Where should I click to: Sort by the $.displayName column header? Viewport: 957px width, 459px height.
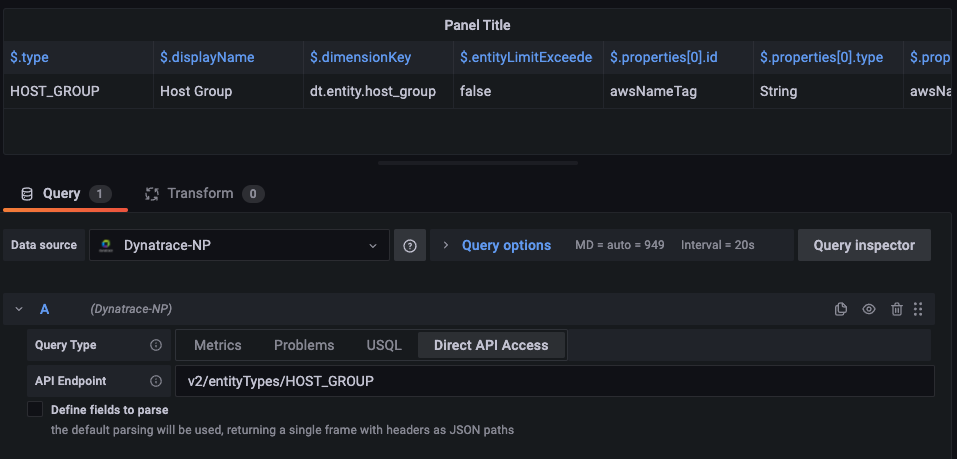228,57
